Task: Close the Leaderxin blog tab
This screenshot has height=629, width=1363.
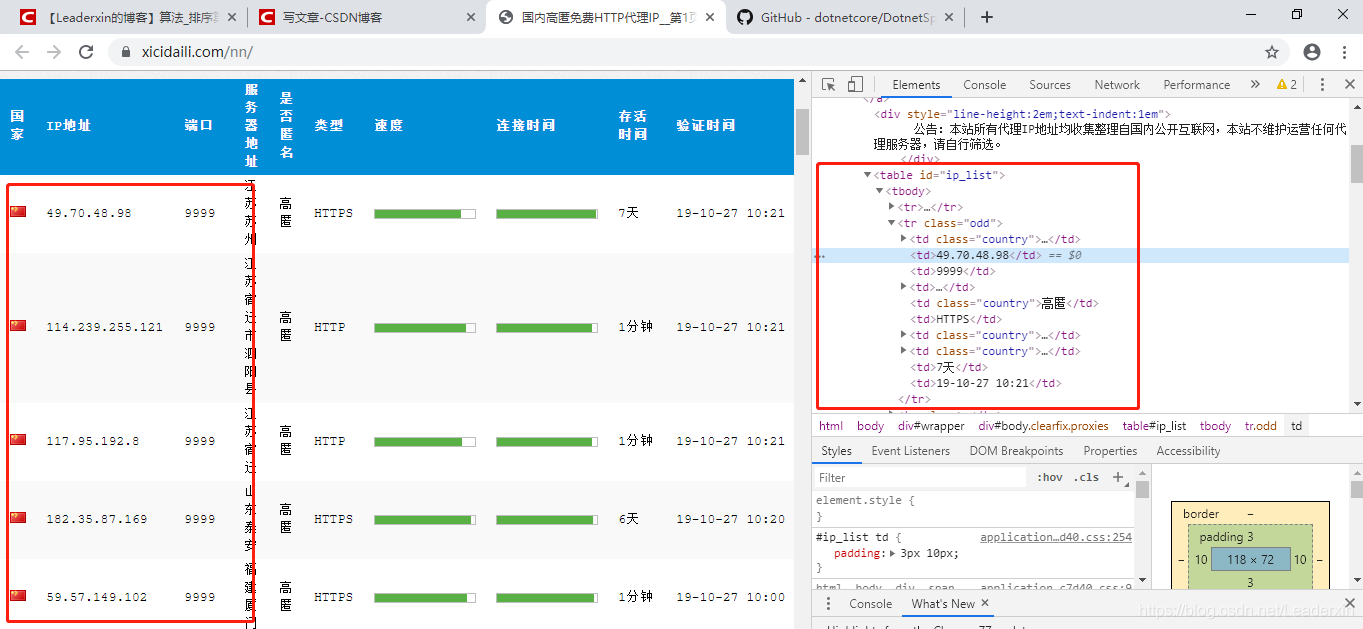Action: click(x=233, y=18)
